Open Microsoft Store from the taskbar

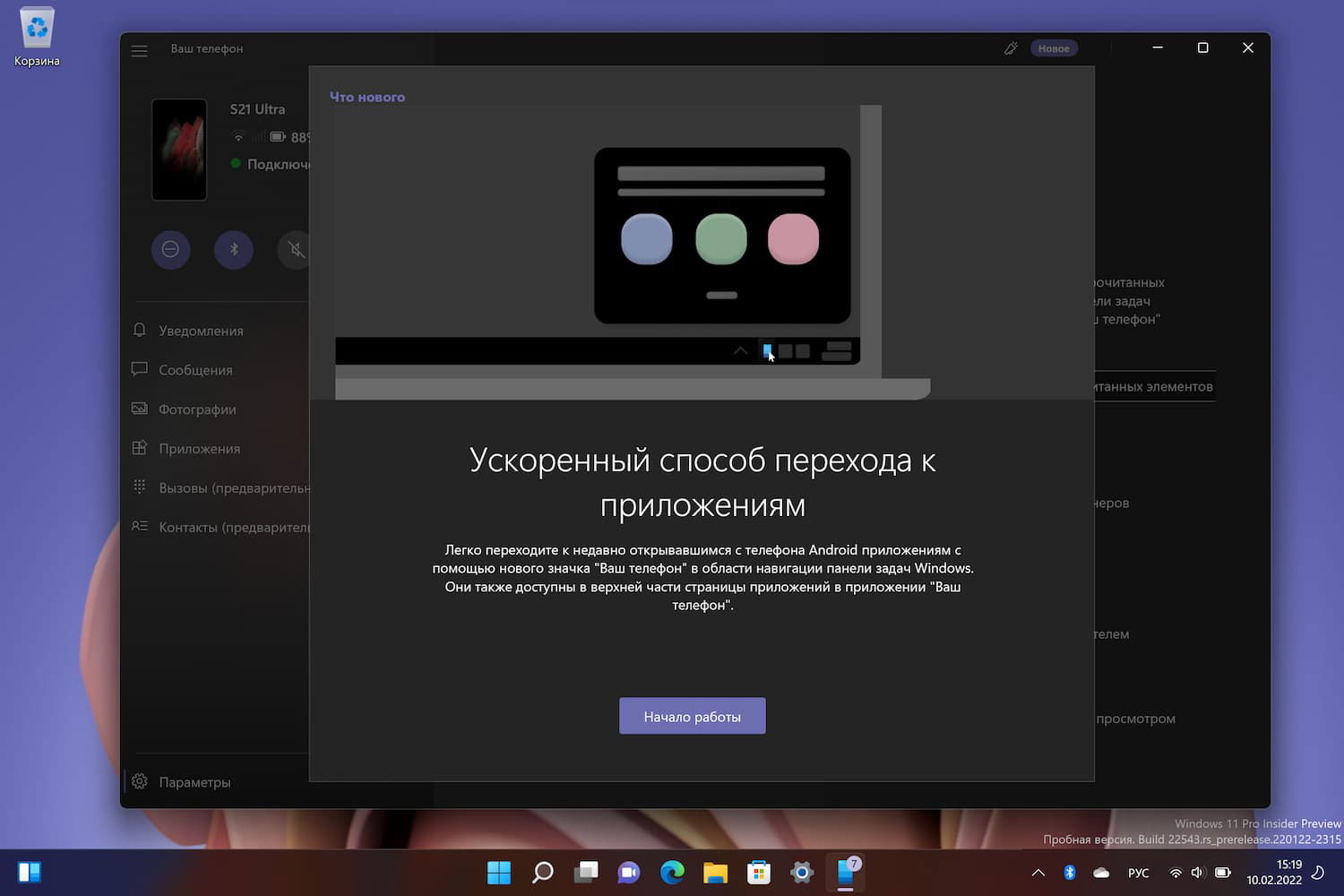[759, 872]
